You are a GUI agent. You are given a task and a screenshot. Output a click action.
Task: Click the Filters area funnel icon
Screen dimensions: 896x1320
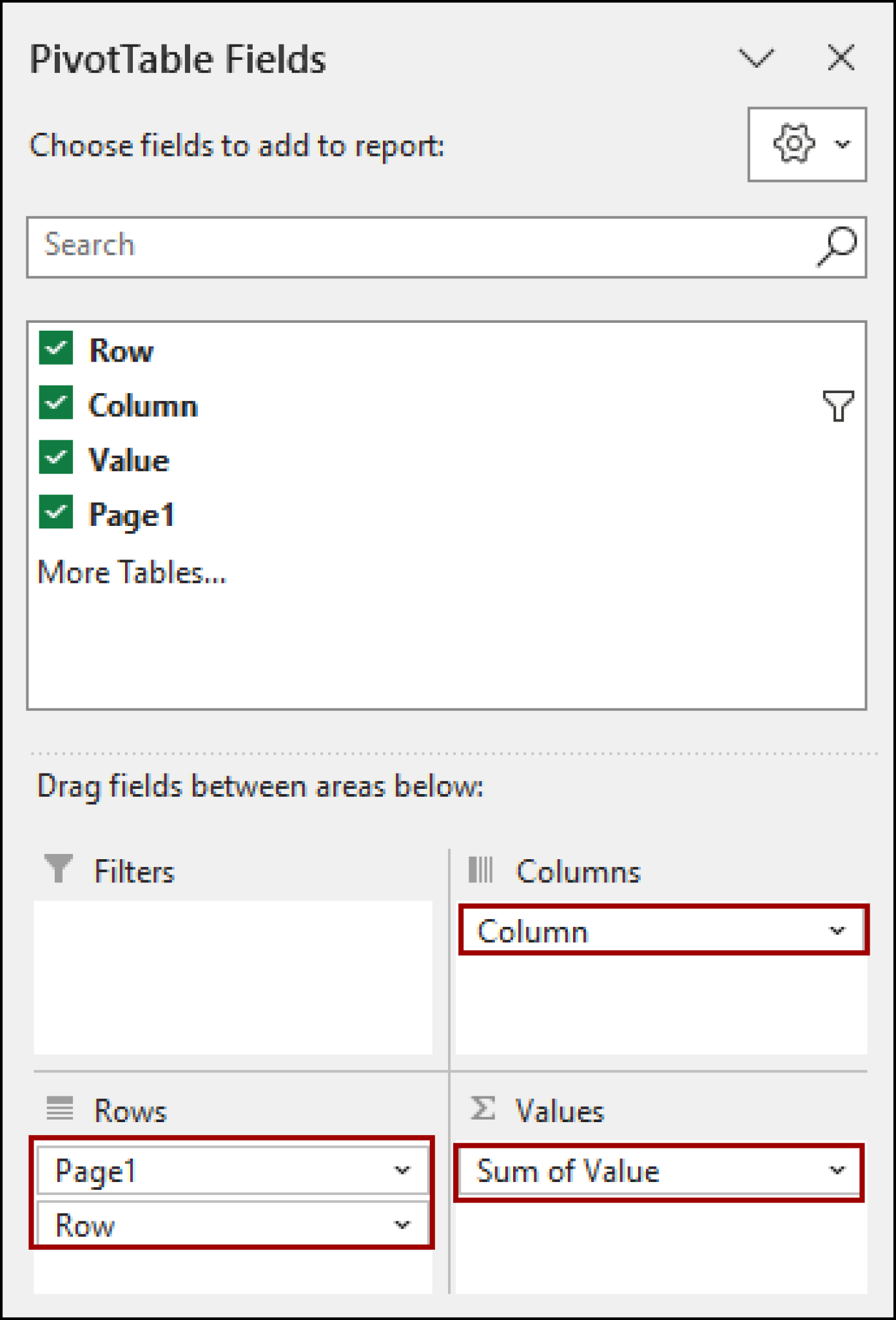coord(60,870)
